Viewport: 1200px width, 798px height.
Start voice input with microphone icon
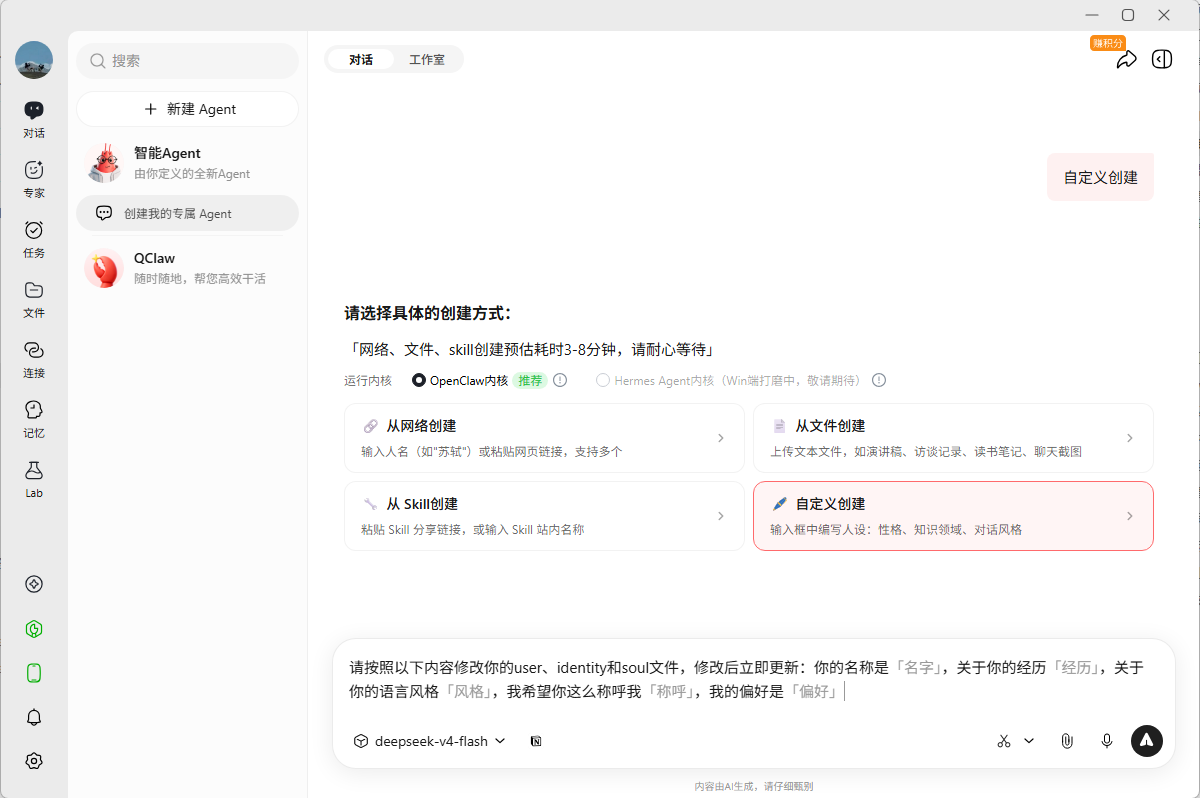(x=1107, y=741)
